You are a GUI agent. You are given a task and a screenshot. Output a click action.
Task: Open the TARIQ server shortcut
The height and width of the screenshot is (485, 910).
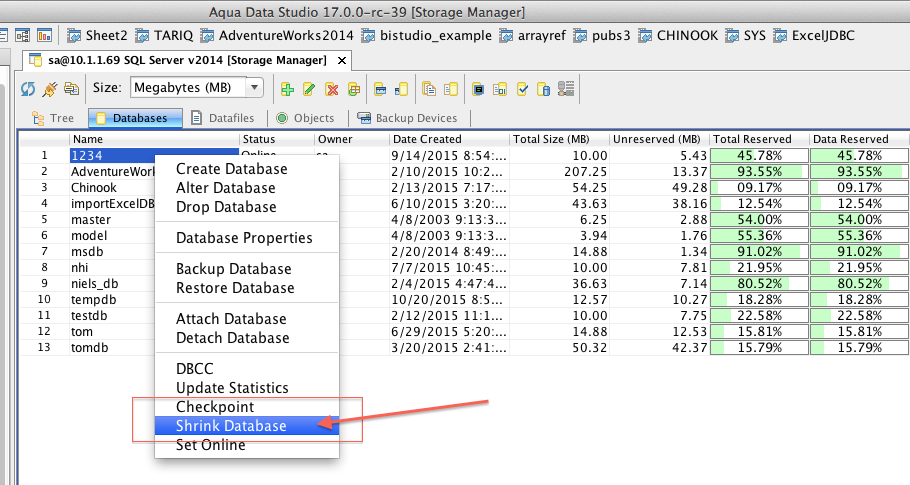pos(164,35)
